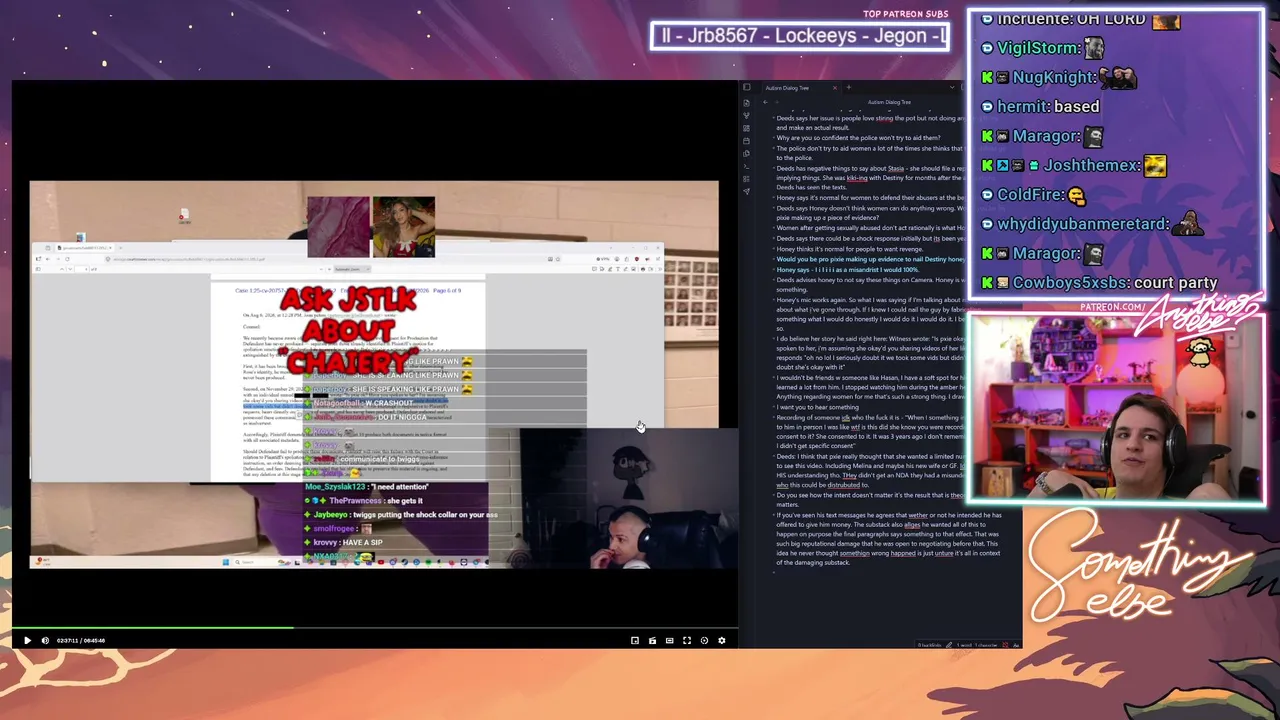Screen dimensions: 1280x720
Task: Click username 'whydidyubanmeretard' in stream chat
Action: coord(1081,224)
